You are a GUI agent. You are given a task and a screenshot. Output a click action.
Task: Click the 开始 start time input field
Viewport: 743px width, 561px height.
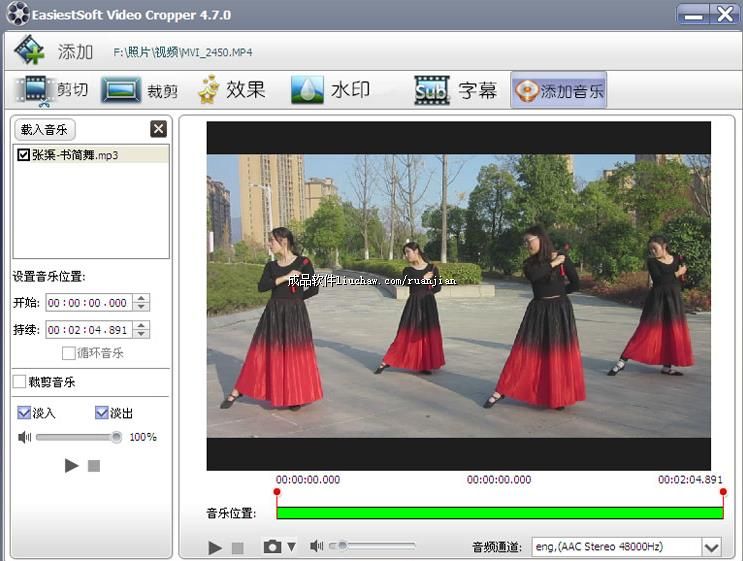(88, 303)
